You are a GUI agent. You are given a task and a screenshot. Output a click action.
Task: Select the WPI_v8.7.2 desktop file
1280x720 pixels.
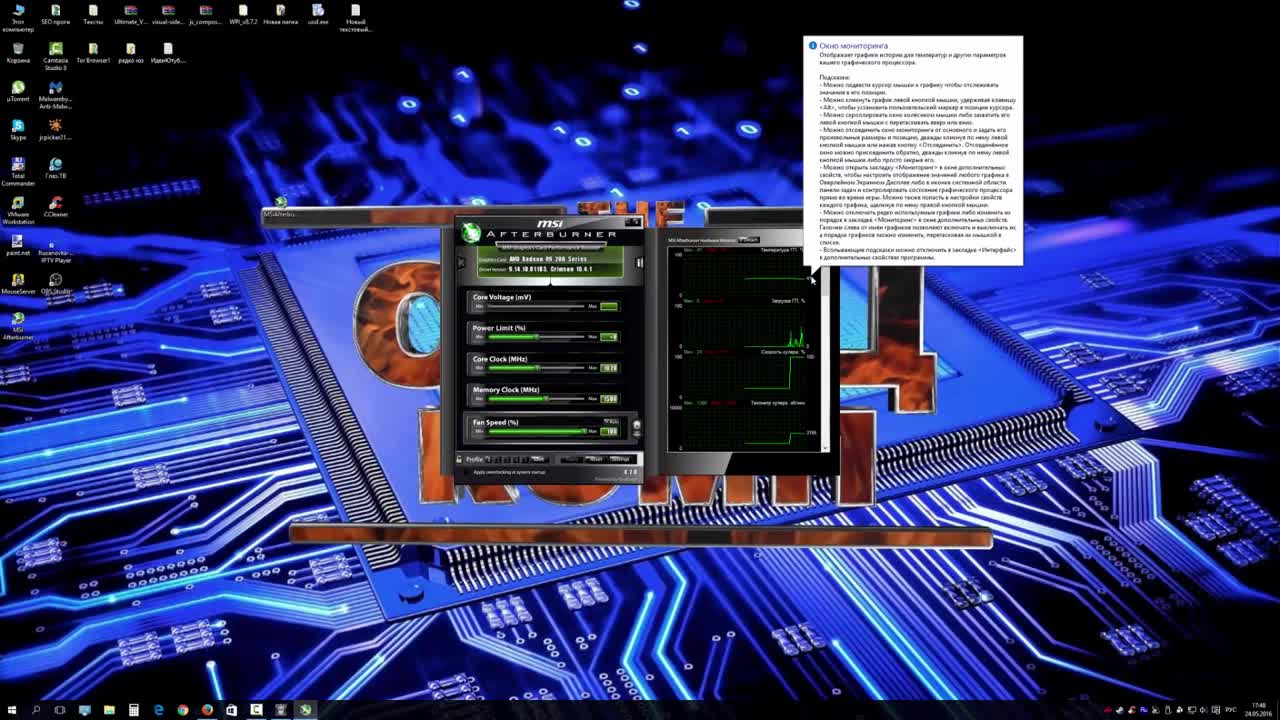[243, 14]
